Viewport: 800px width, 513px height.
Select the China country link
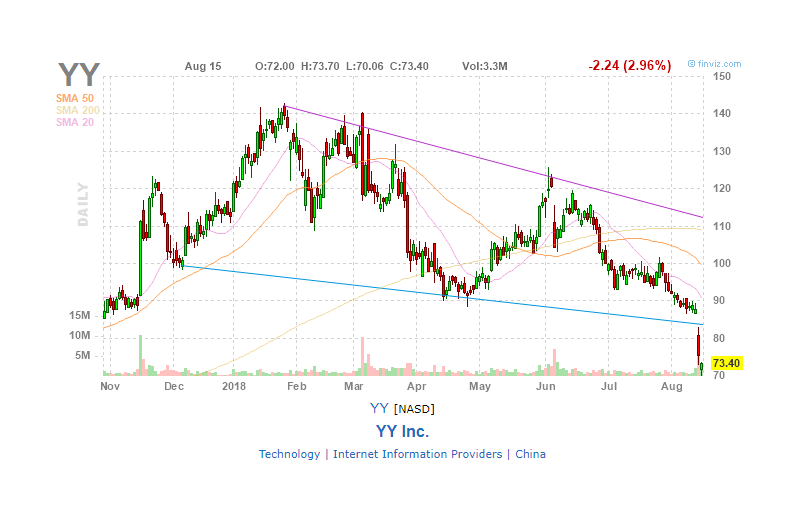(x=530, y=454)
